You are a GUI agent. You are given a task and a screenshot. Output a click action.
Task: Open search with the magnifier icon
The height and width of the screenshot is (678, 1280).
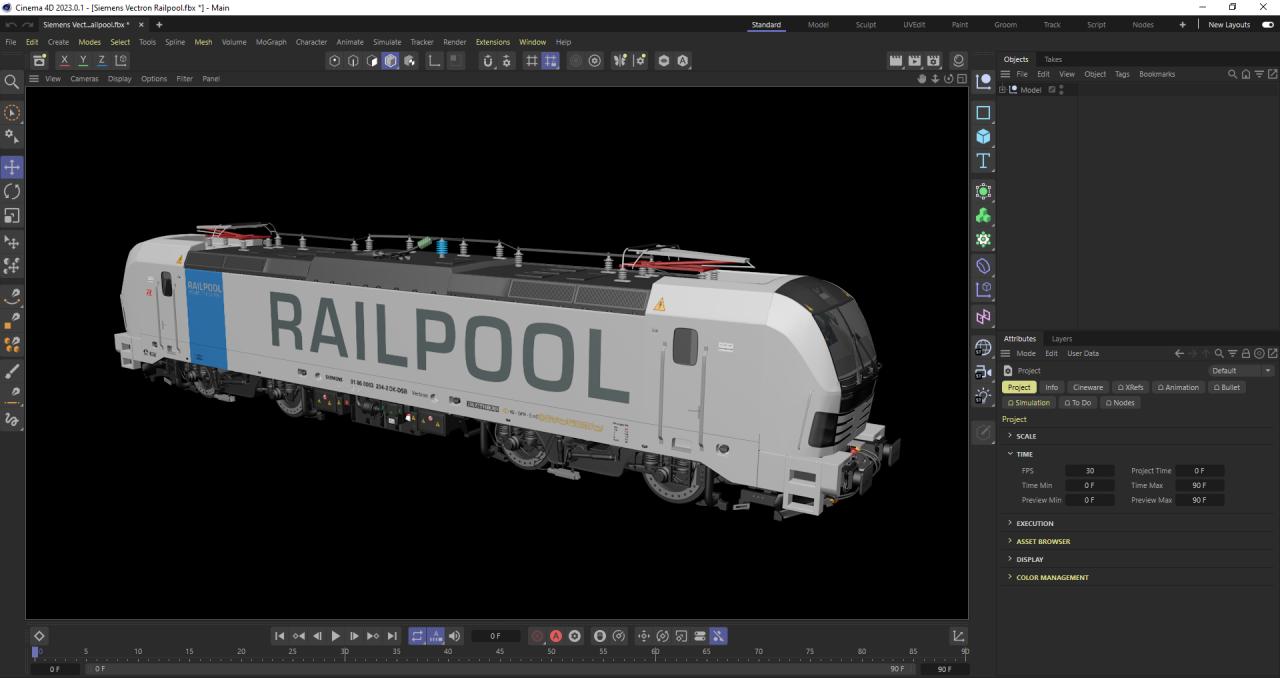(12, 81)
